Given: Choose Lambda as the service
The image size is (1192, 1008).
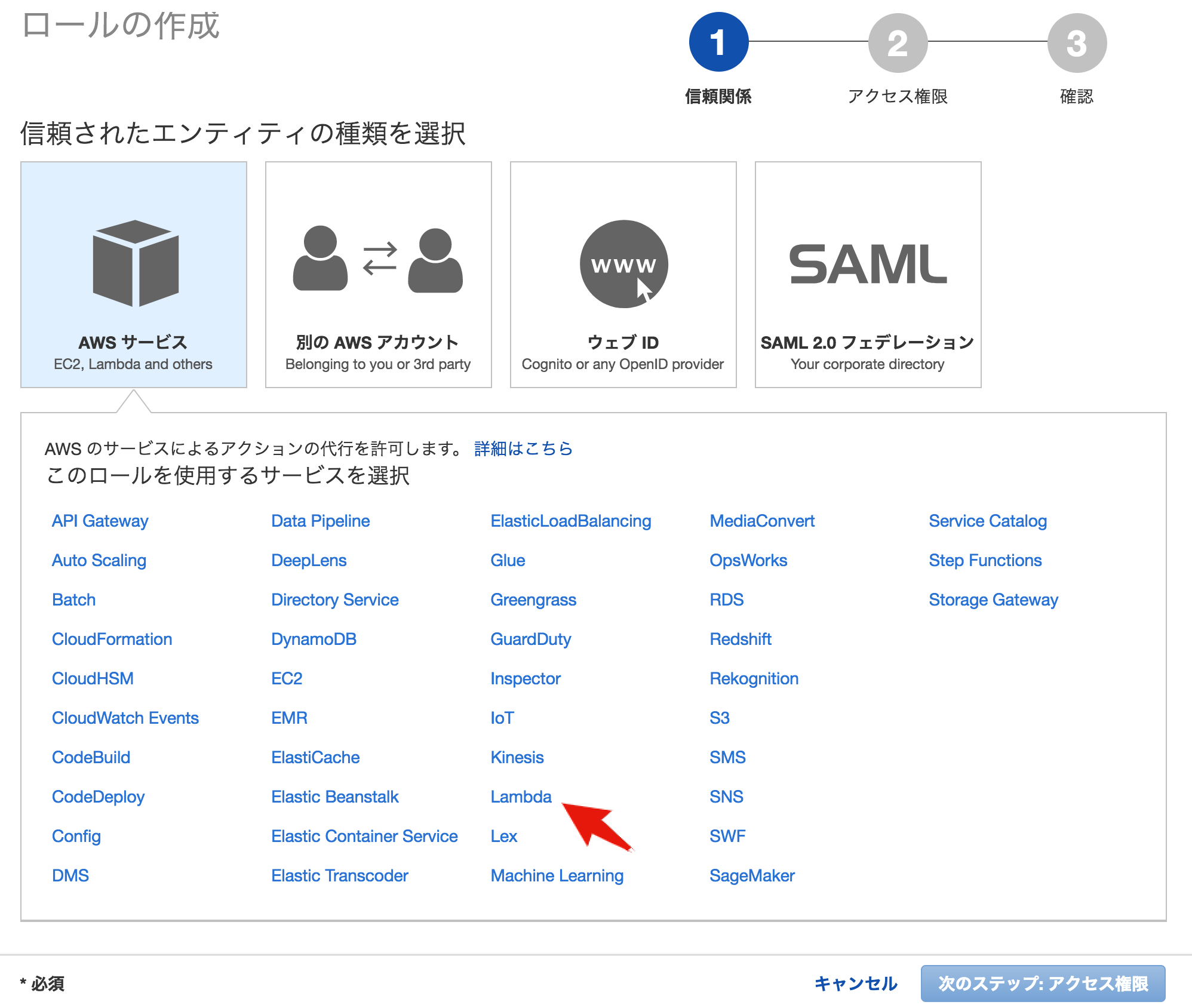Looking at the screenshot, I should (521, 797).
